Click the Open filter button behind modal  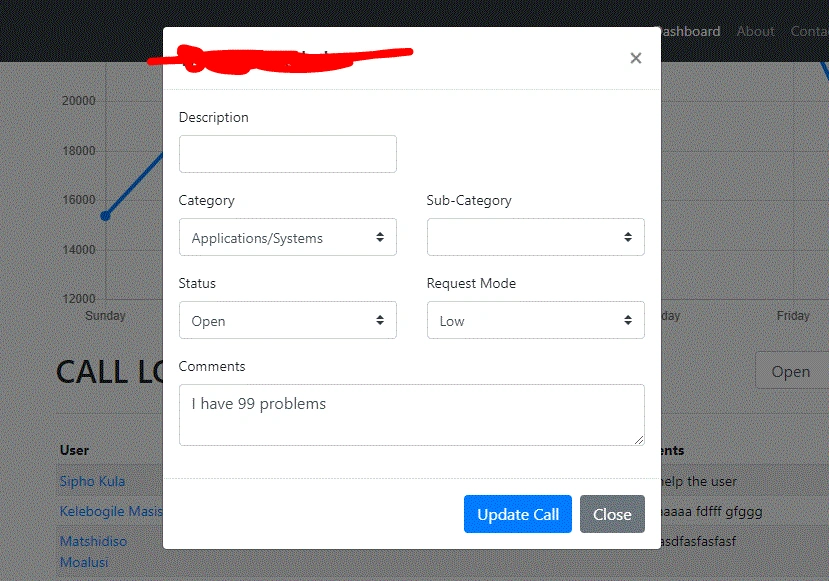pos(792,371)
